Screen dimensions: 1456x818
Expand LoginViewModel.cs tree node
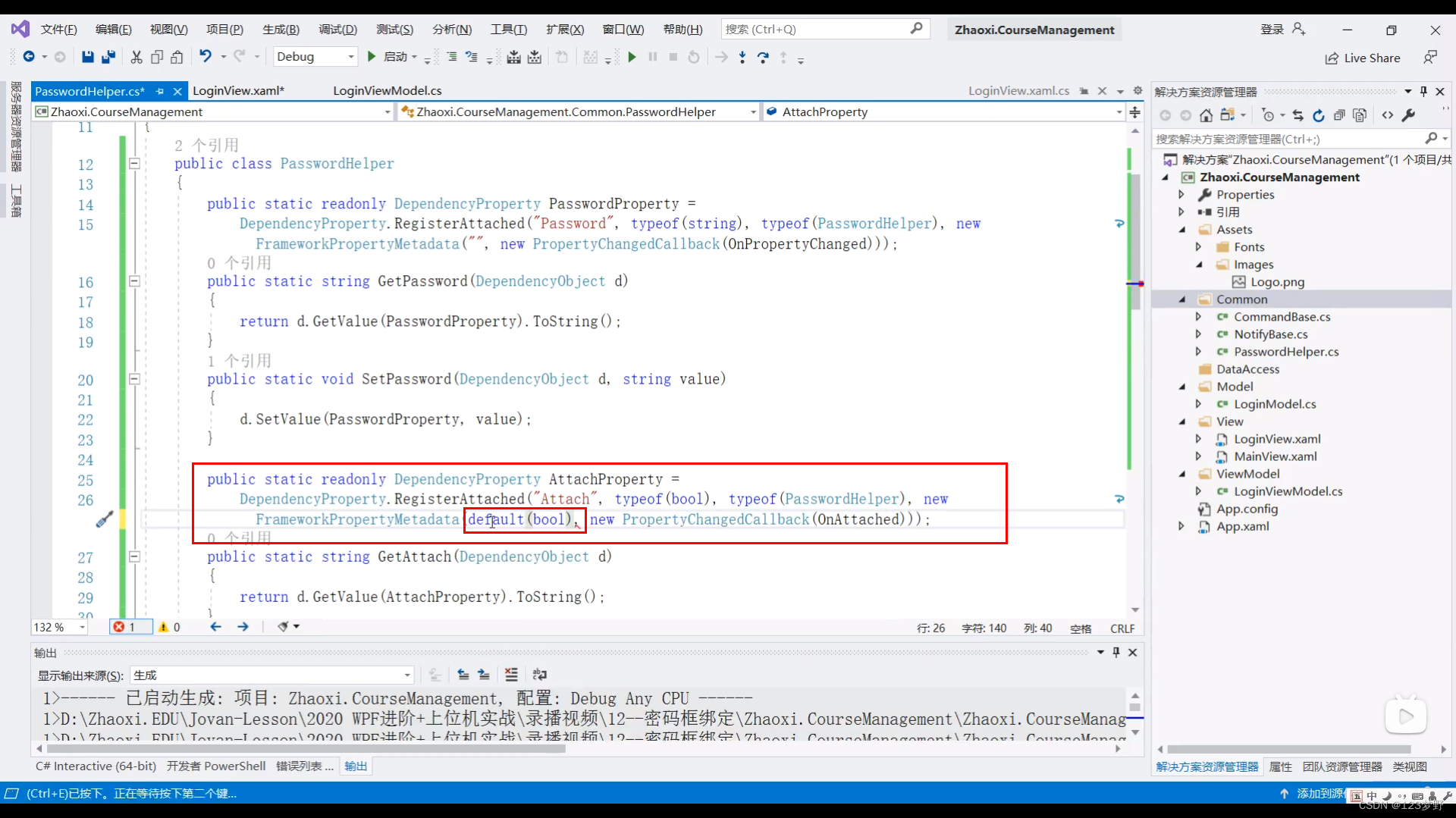[x=1199, y=491]
